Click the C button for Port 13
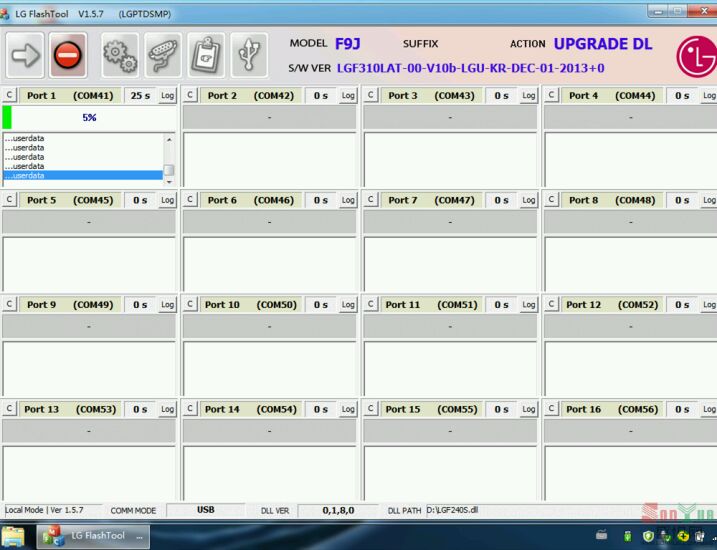Image resolution: width=717 pixels, height=550 pixels. coord(10,409)
